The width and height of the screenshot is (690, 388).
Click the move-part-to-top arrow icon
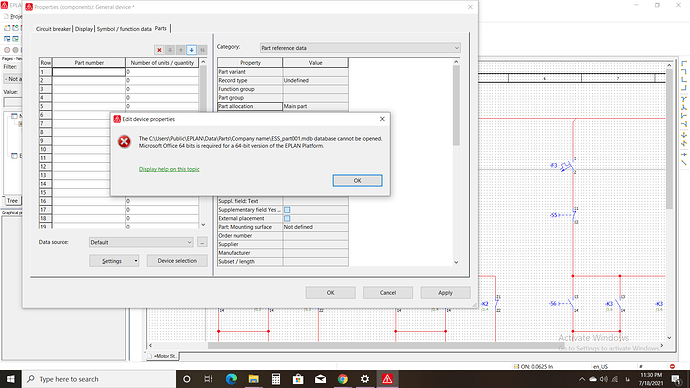tap(170, 50)
